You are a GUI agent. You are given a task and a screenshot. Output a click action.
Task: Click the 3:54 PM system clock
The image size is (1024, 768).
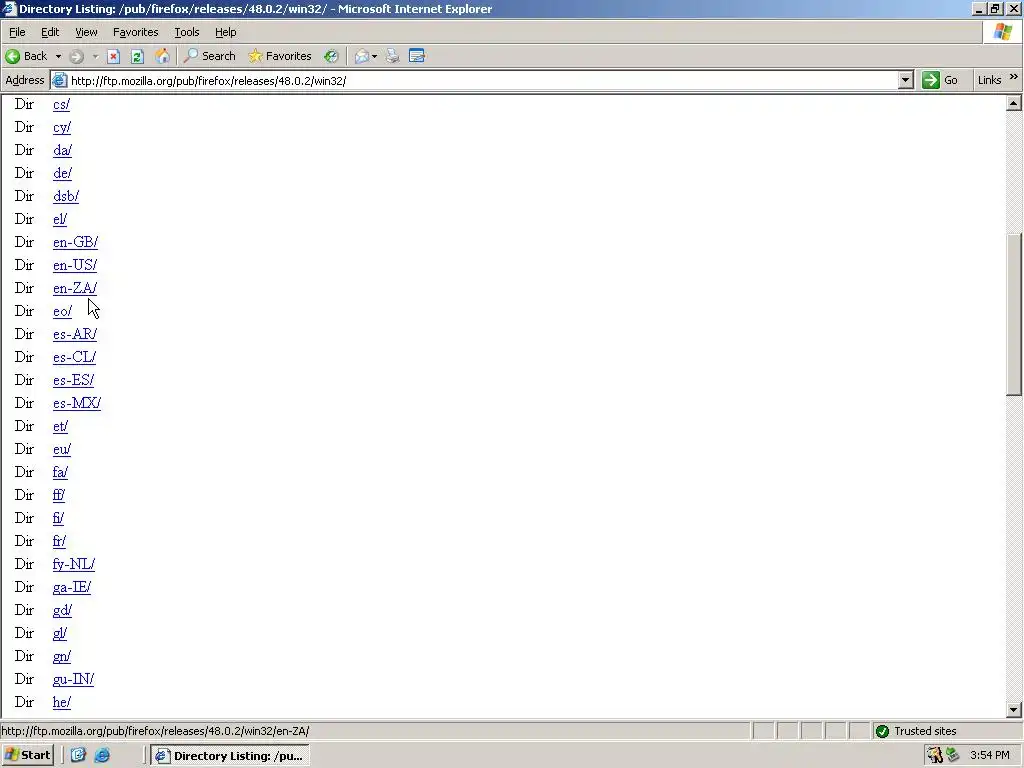click(x=989, y=755)
